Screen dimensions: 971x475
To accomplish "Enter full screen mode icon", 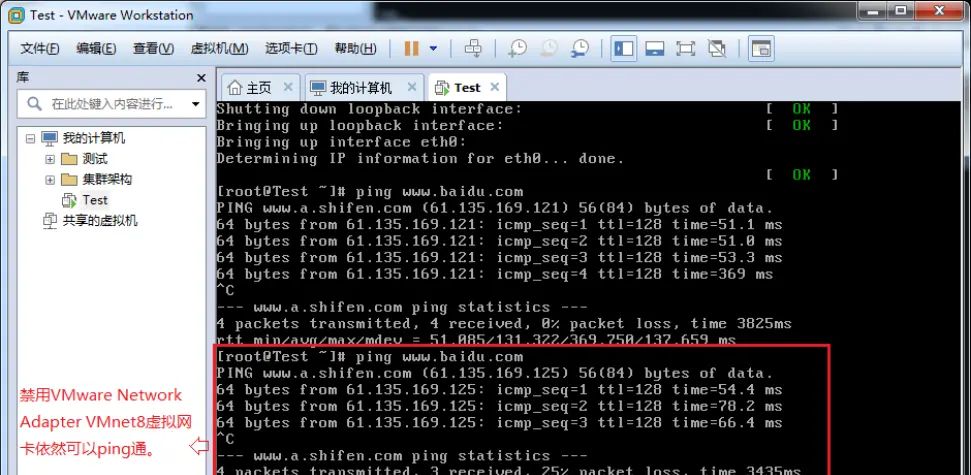I will [x=686, y=48].
